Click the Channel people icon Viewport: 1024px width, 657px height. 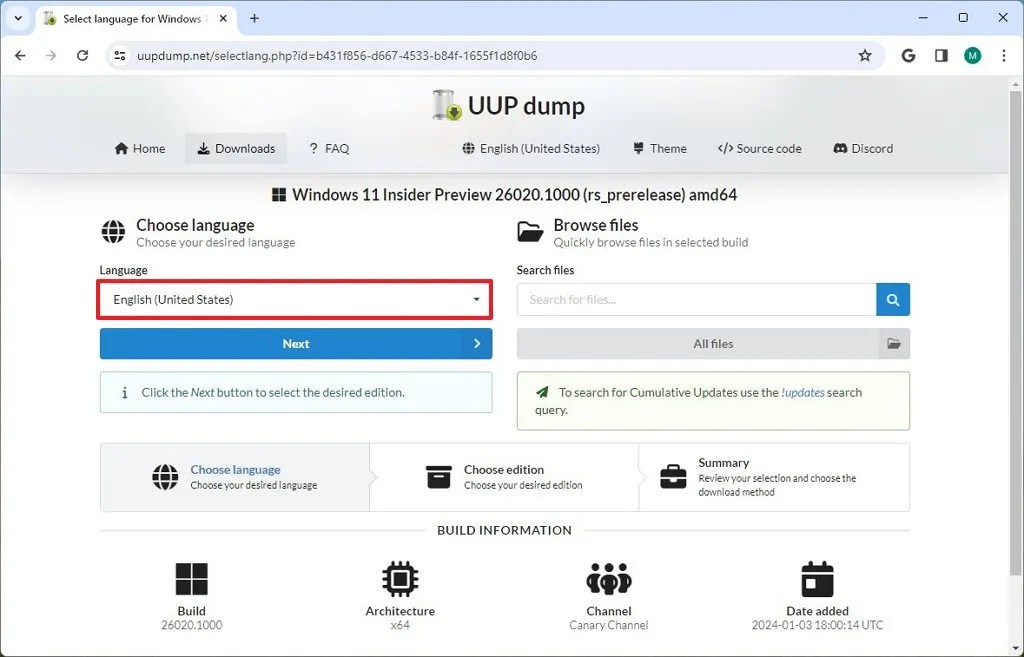[608, 579]
